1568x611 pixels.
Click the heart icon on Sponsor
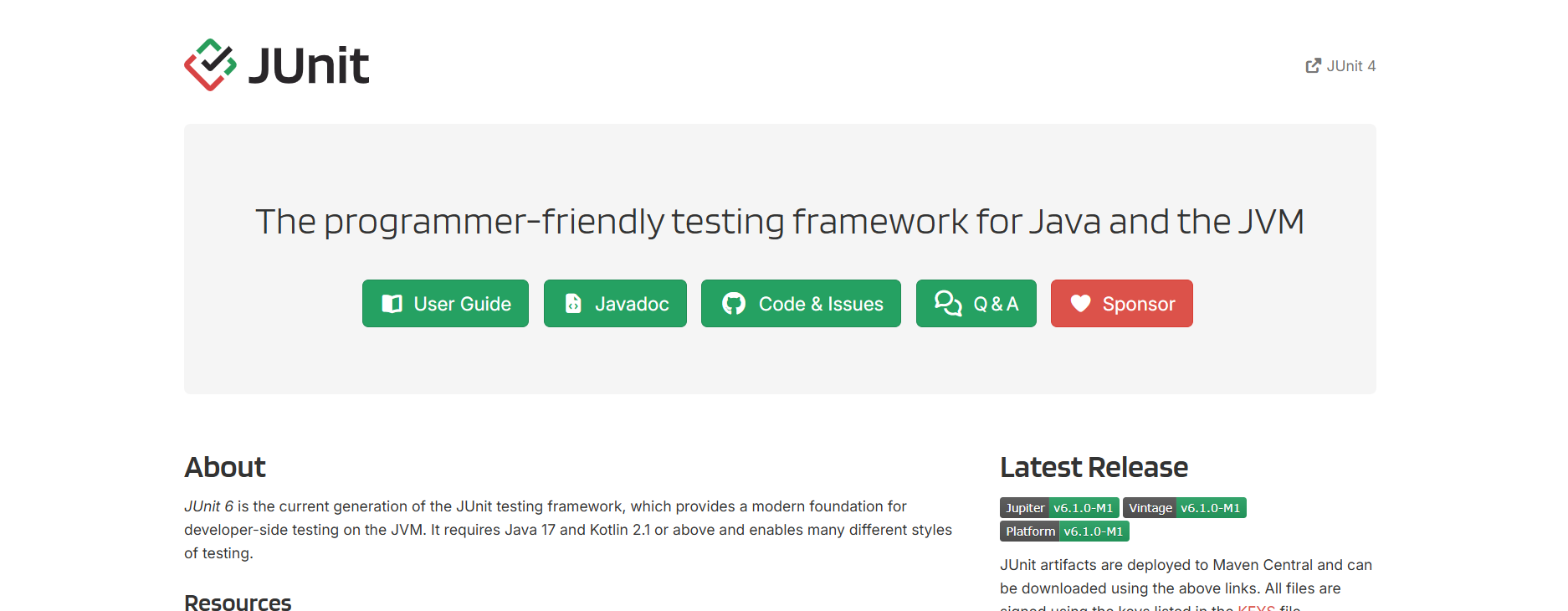[x=1080, y=304]
